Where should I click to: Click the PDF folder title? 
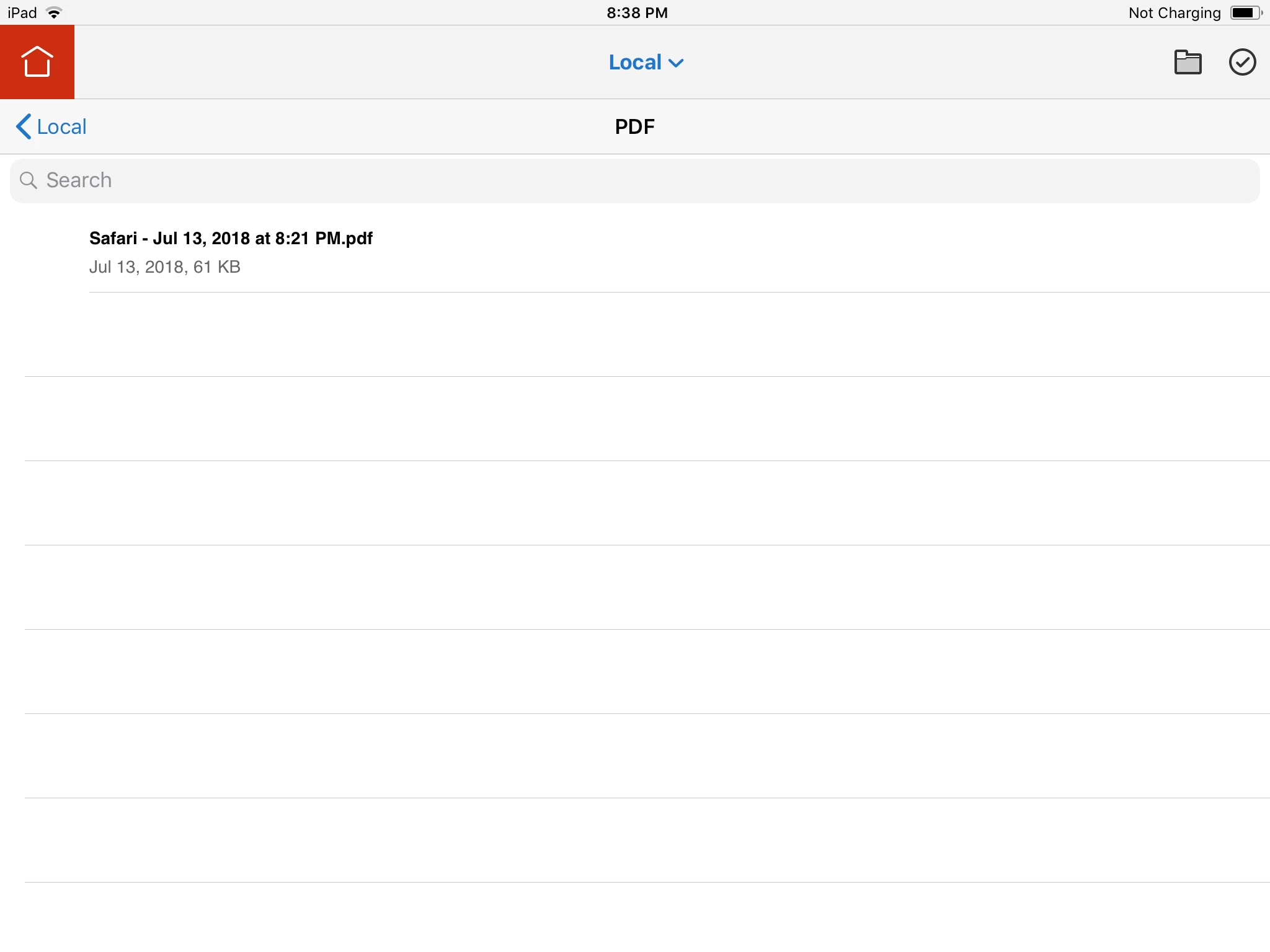634,126
